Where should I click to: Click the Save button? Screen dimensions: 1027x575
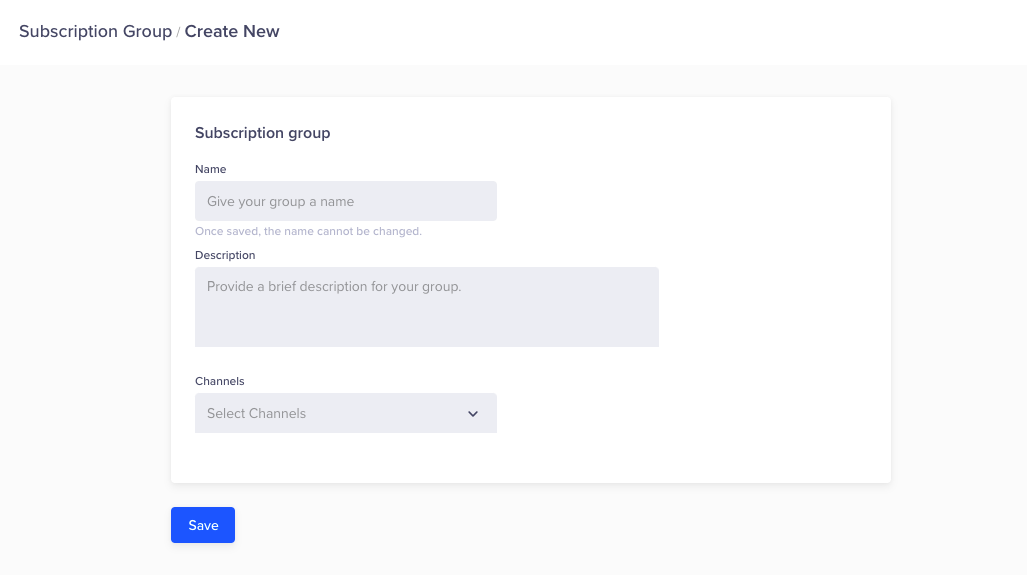click(x=203, y=525)
